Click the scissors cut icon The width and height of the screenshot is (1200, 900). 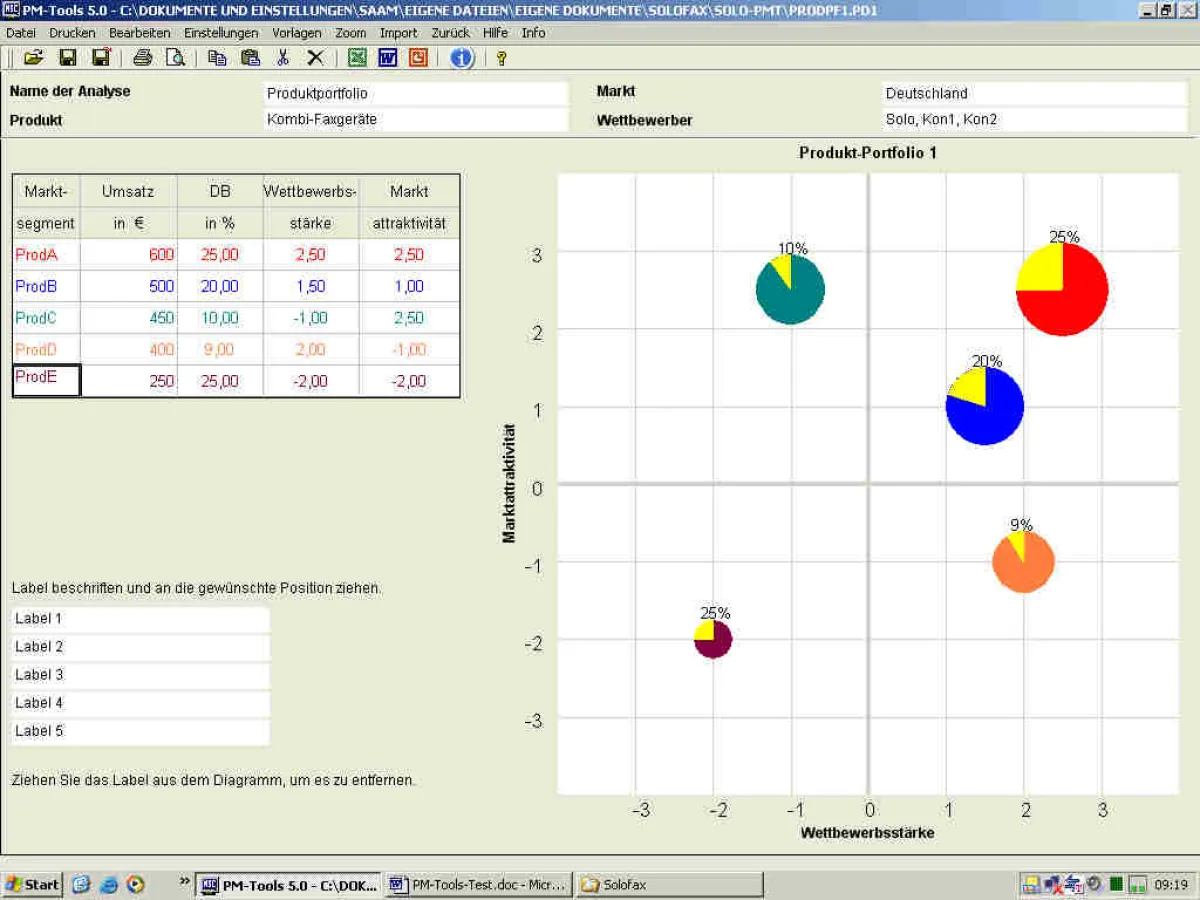tap(283, 58)
